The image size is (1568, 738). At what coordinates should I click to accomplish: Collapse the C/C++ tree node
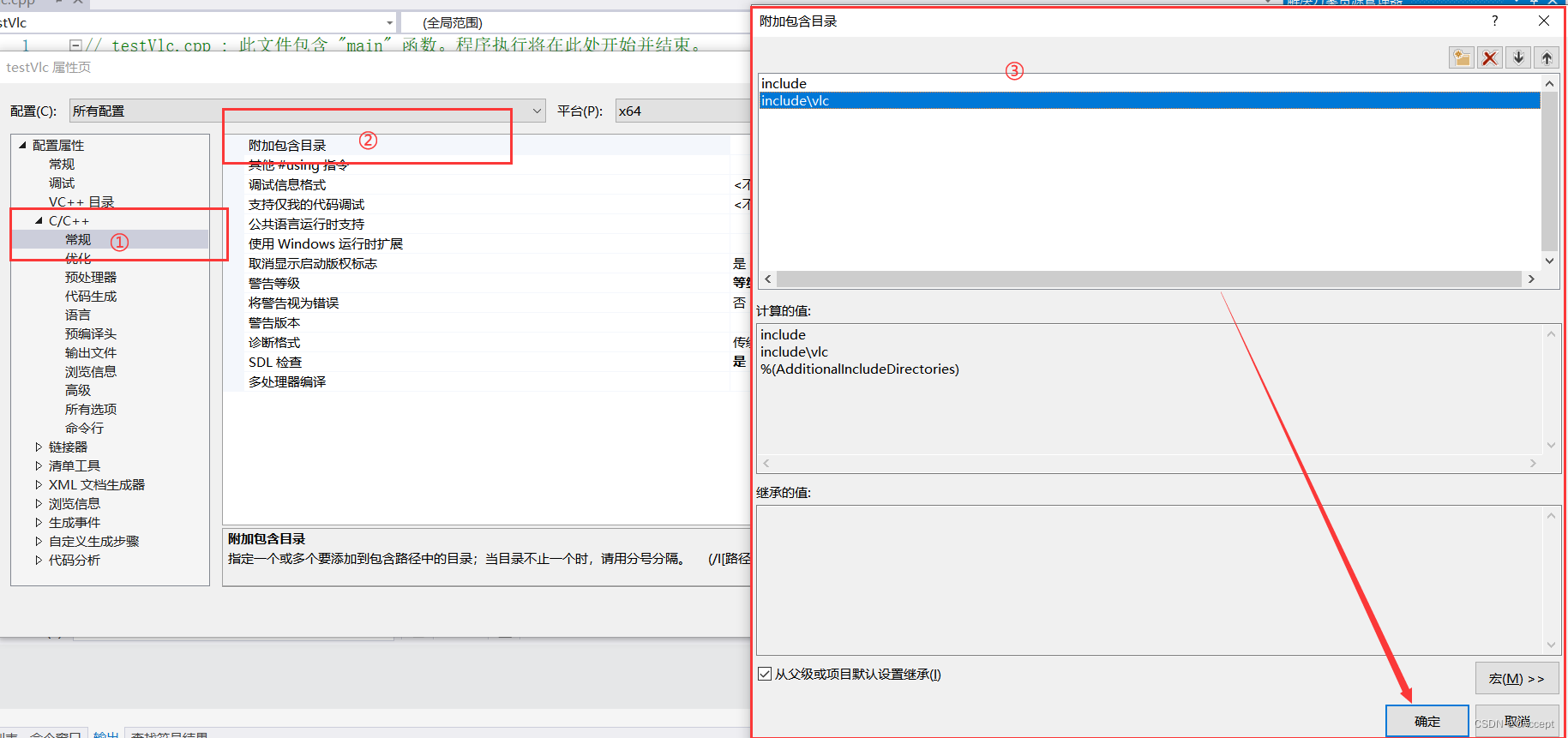[39, 220]
